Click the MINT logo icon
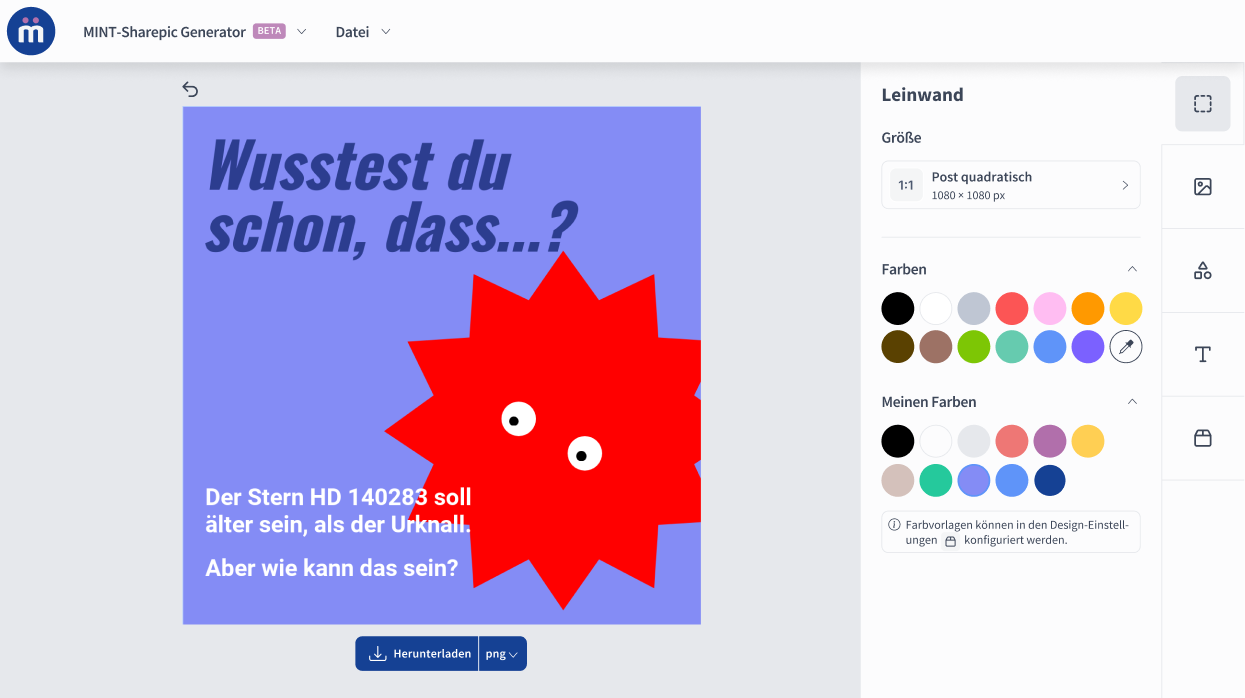Viewport: 1245px width, 698px height. click(31, 31)
